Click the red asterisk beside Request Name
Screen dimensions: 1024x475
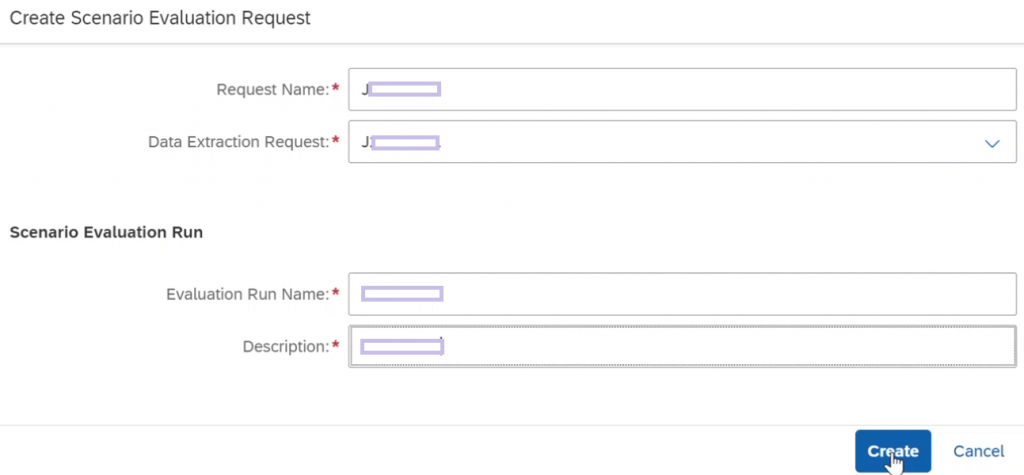tap(336, 88)
